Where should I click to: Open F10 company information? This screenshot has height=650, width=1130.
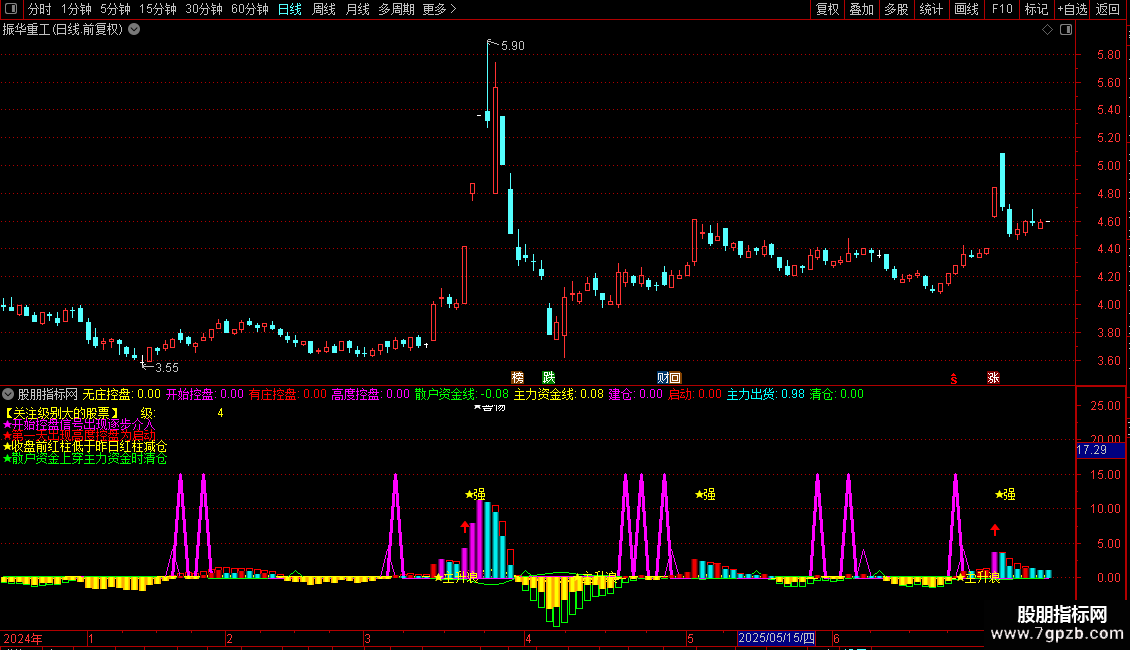coord(1002,9)
